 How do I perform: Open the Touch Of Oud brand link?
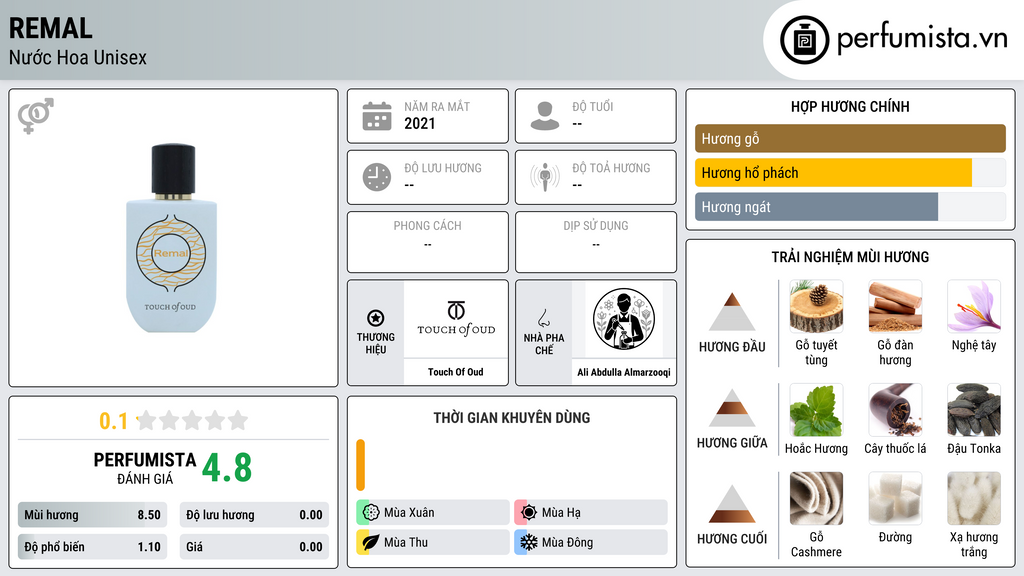pos(455,372)
